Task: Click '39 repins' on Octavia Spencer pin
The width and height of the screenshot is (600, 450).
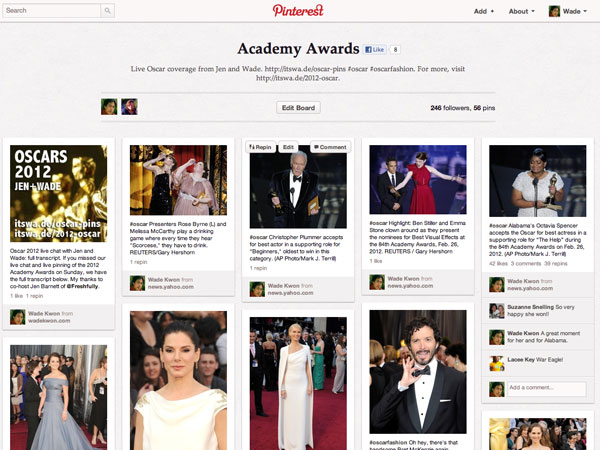Action: click(x=556, y=264)
